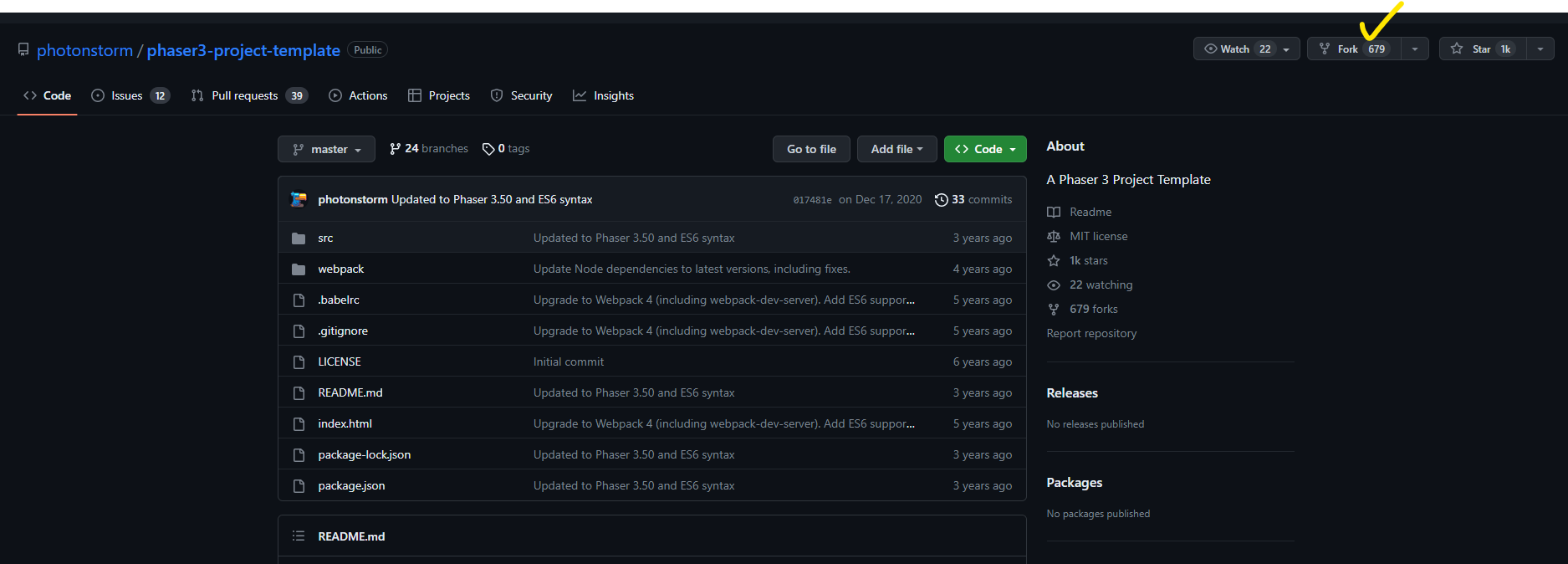This screenshot has height=564, width=1568.
Task: Switch to the Security tab
Action: click(521, 96)
